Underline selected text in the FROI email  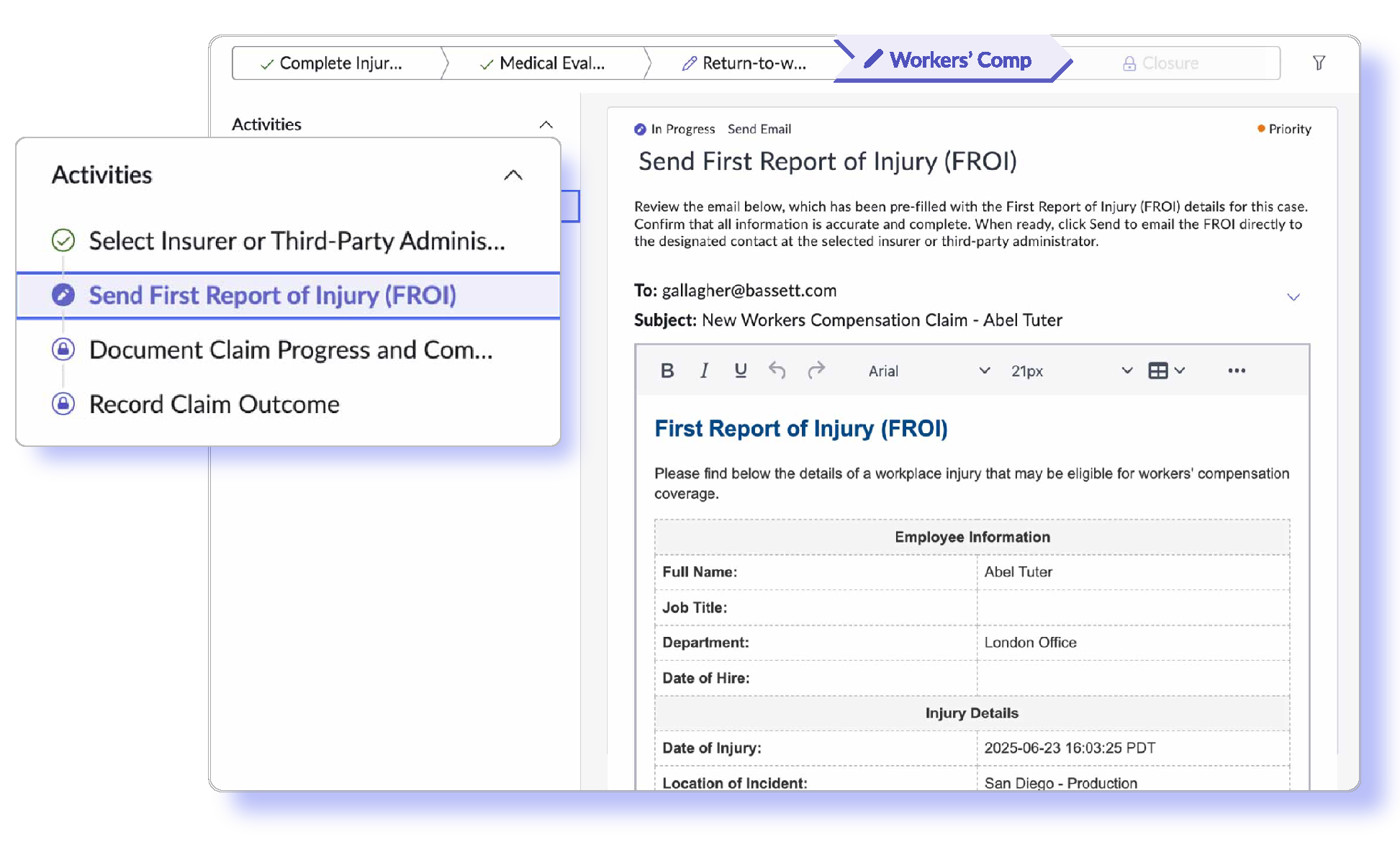(x=741, y=371)
